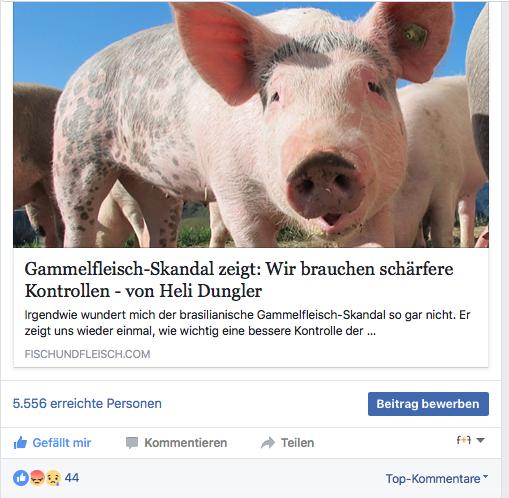
Task: View the 44 reactions count
Action: 72,478
